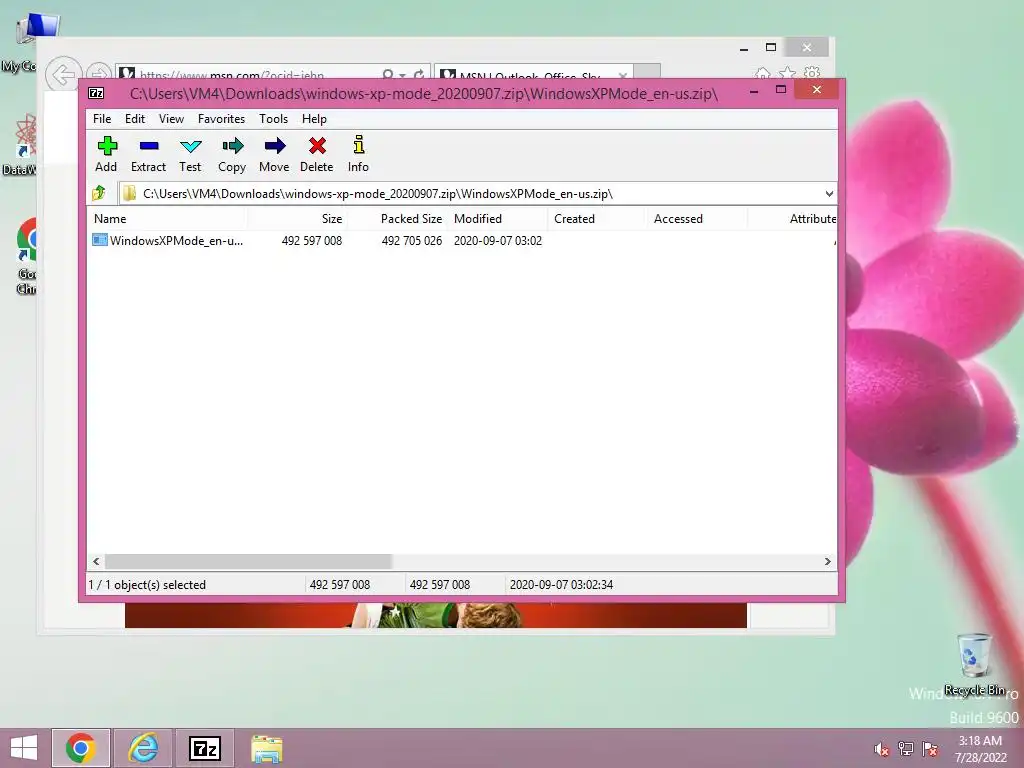Select the MSN Outlook tab in Internet Explorer
The width and height of the screenshot is (1024, 768).
pos(533,74)
